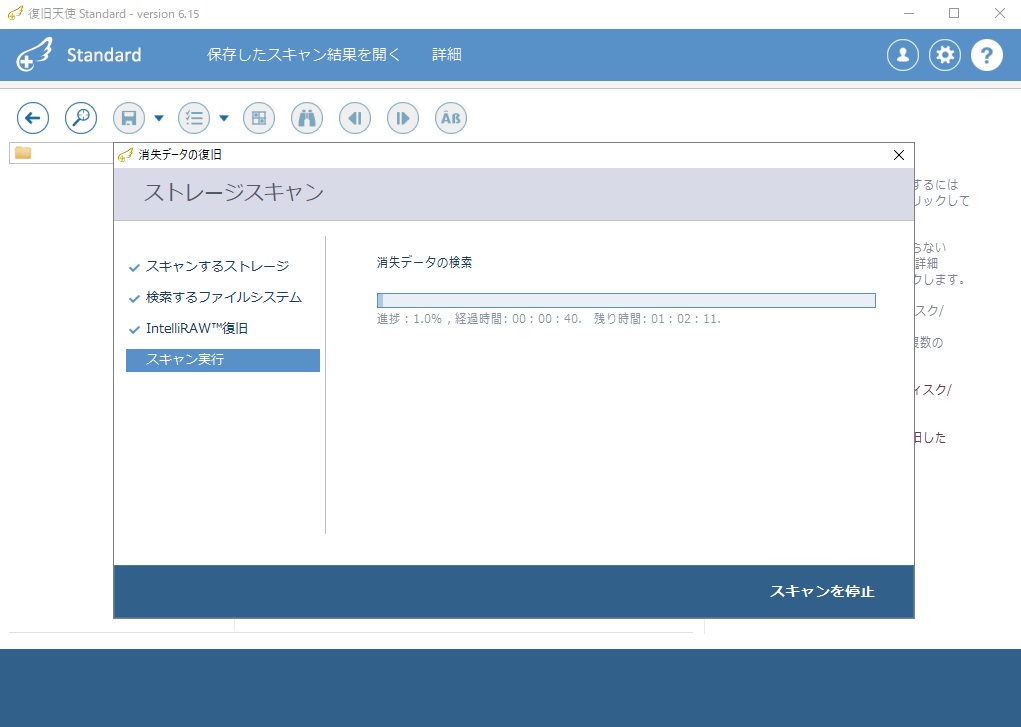
Task: Open the 詳細 menu item
Action: pyautogui.click(x=447, y=55)
